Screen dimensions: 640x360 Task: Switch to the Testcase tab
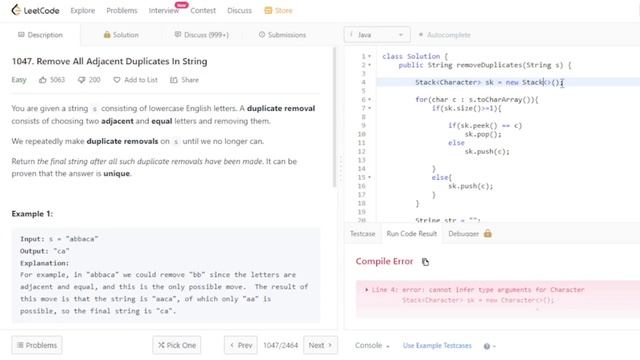pos(362,233)
